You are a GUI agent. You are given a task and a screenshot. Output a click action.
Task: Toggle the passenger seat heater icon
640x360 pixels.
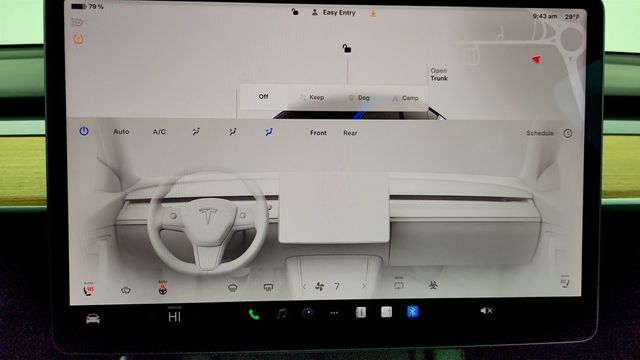click(x=565, y=282)
